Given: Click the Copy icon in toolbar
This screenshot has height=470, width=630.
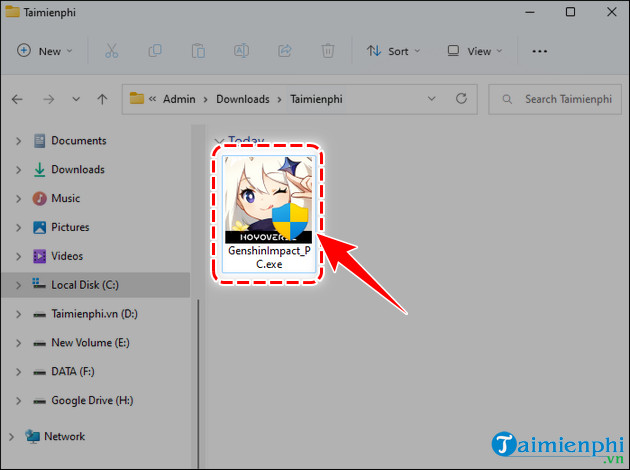Looking at the screenshot, I should [x=155, y=51].
